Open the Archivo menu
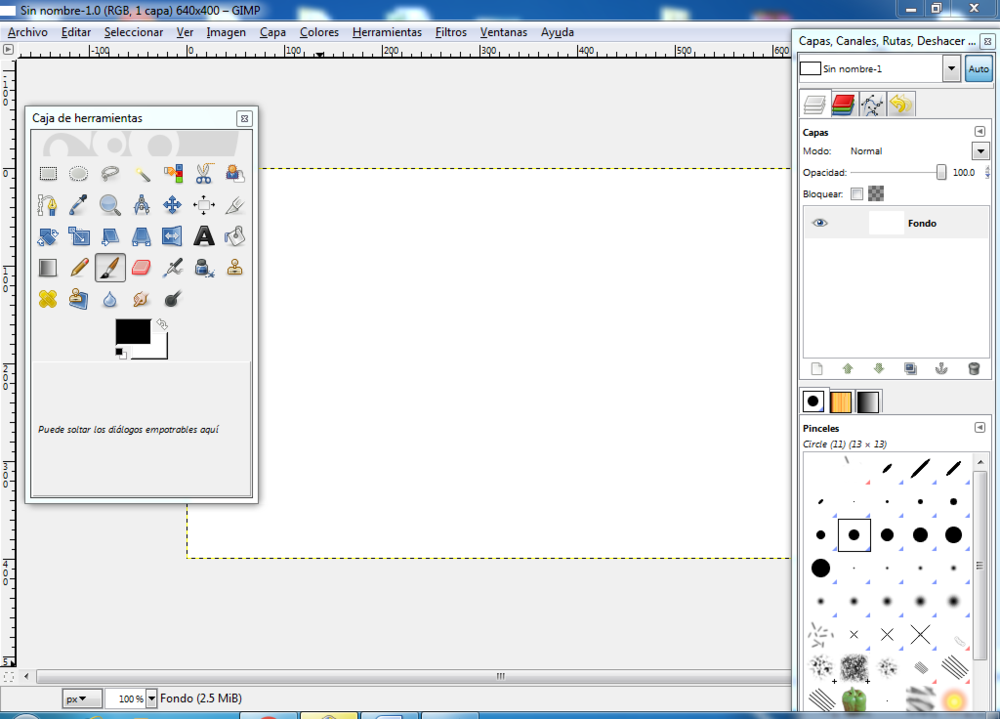1000x719 pixels. coord(27,32)
